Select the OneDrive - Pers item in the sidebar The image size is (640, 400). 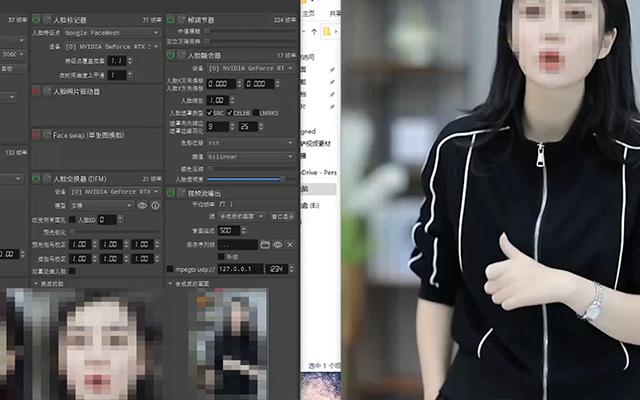point(318,172)
